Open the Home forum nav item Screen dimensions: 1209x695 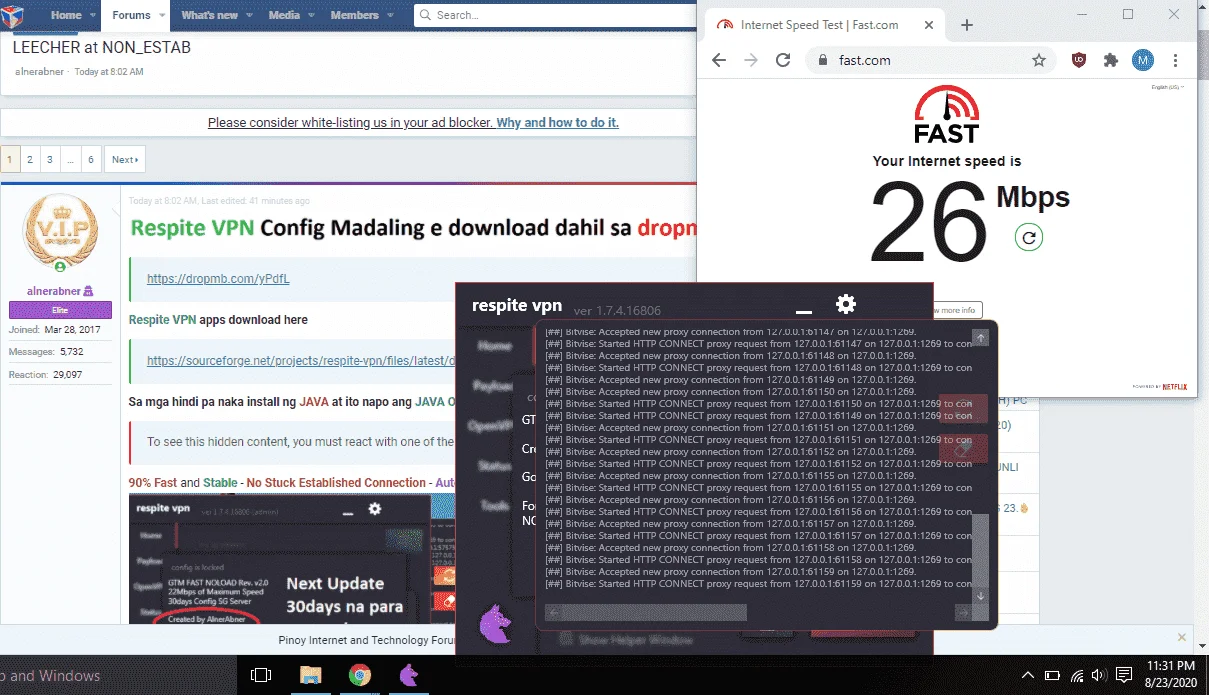(66, 15)
